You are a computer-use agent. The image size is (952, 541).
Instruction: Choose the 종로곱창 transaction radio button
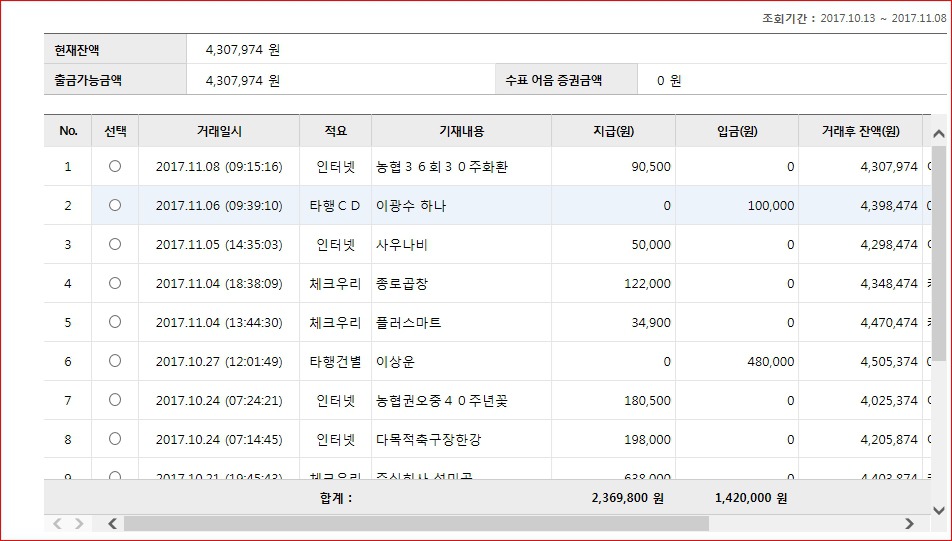[x=115, y=283]
